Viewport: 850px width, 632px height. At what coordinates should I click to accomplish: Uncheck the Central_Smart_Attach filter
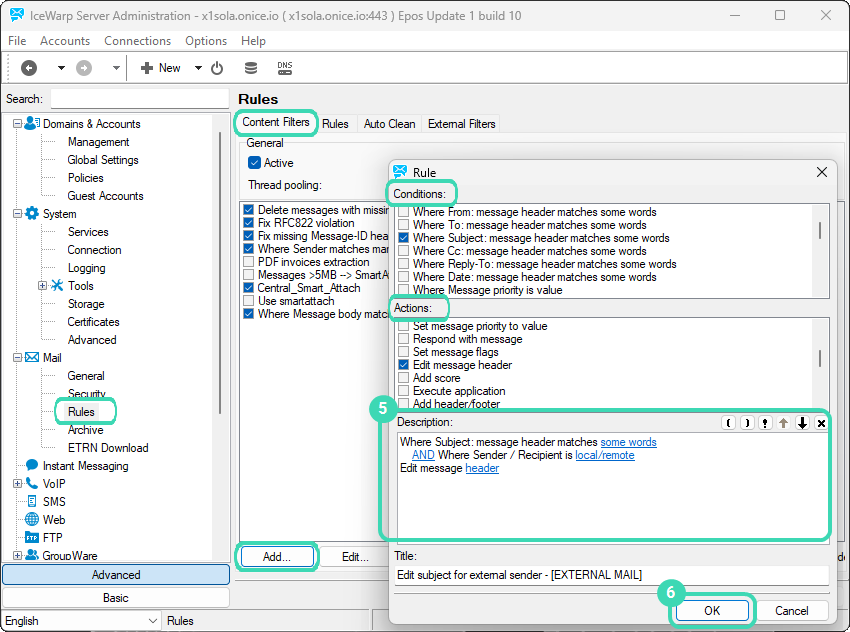coord(248,288)
